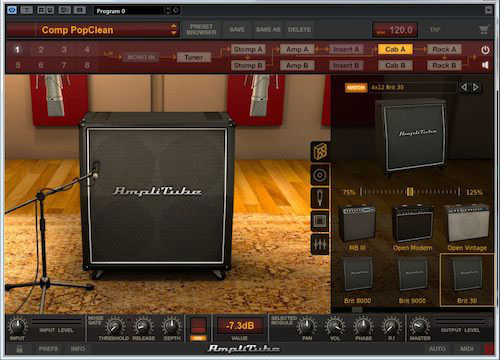The image size is (500, 360).
Task: Select the Brit 30 cabinet thumbnail
Action: pyautogui.click(x=467, y=280)
